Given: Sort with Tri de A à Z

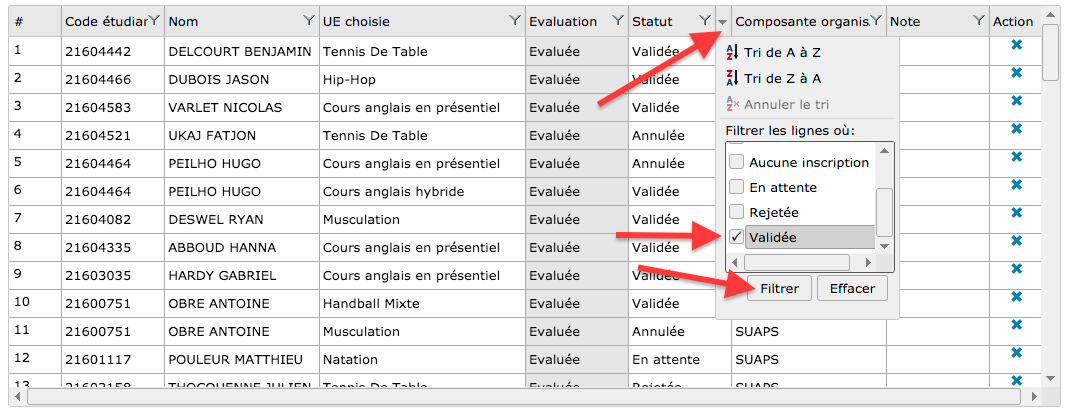Looking at the screenshot, I should click(781, 52).
